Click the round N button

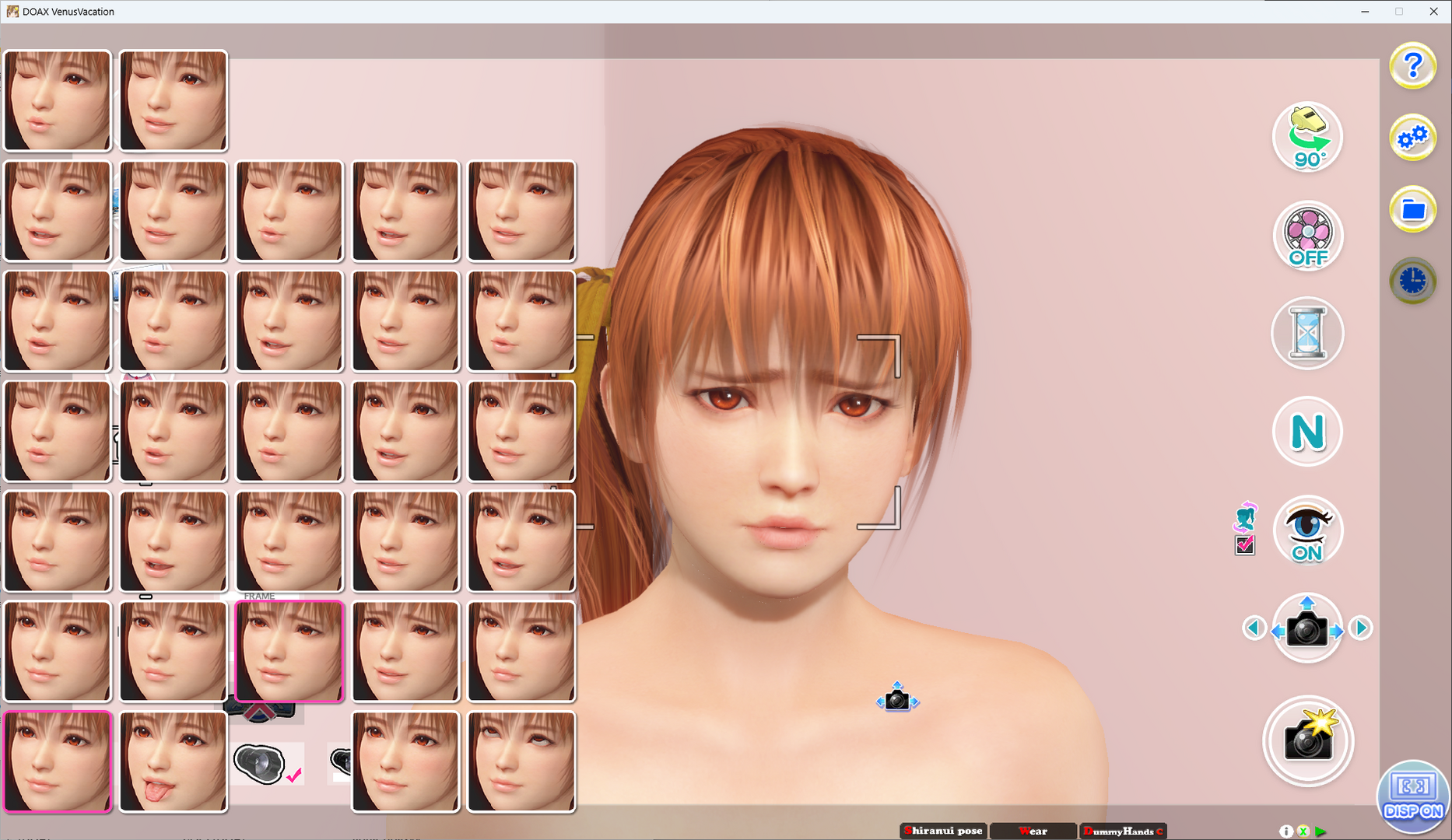(x=1307, y=432)
